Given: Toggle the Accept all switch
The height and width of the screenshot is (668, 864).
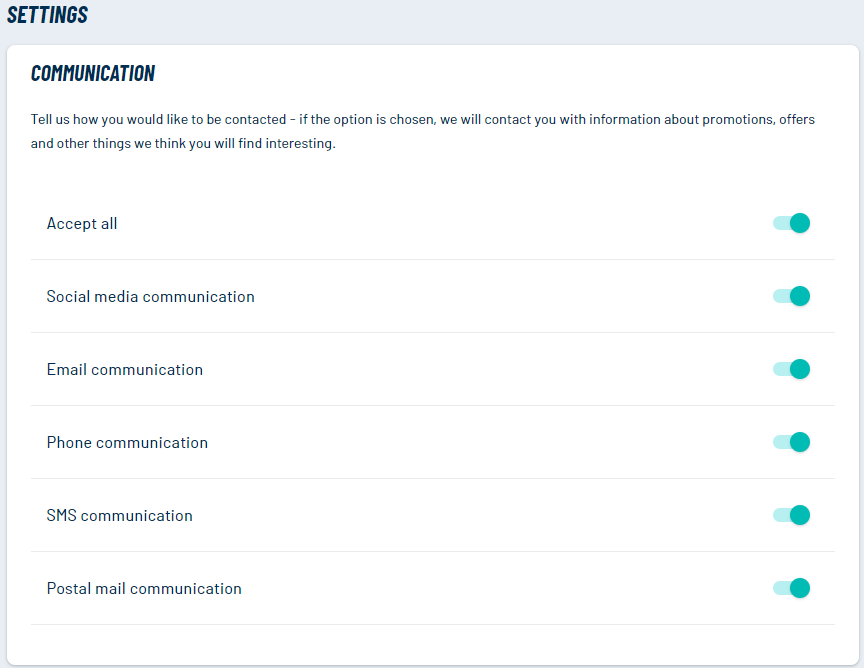Looking at the screenshot, I should pos(791,223).
